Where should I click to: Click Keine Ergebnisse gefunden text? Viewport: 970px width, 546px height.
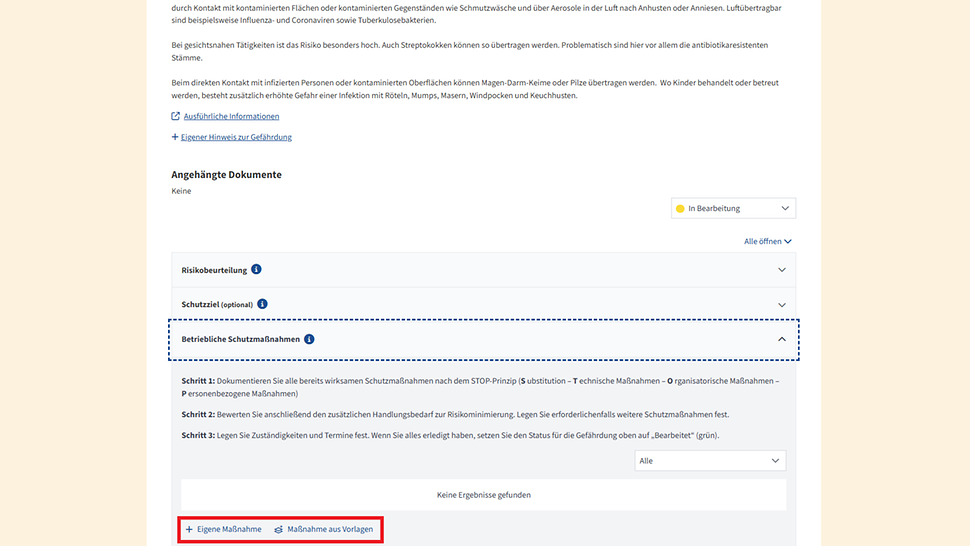484,495
